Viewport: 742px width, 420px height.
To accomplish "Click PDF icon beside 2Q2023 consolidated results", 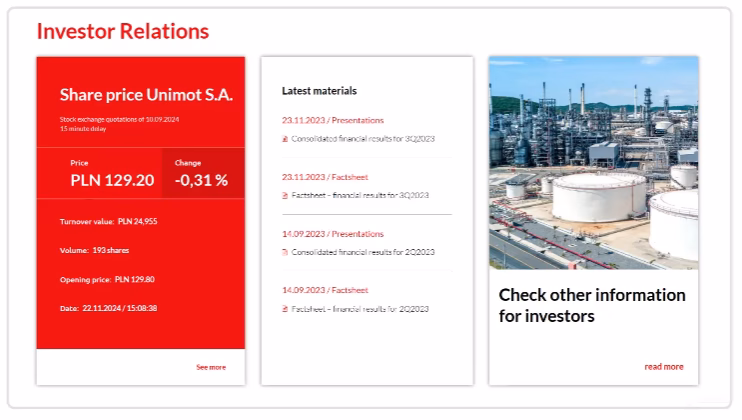I will pos(285,253).
